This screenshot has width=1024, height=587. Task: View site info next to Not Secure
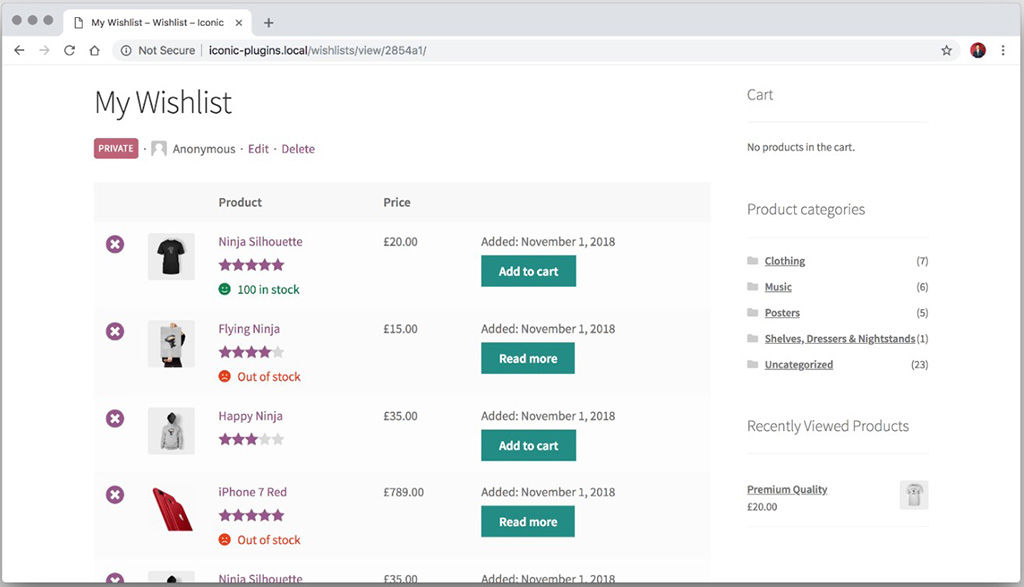(x=126, y=50)
